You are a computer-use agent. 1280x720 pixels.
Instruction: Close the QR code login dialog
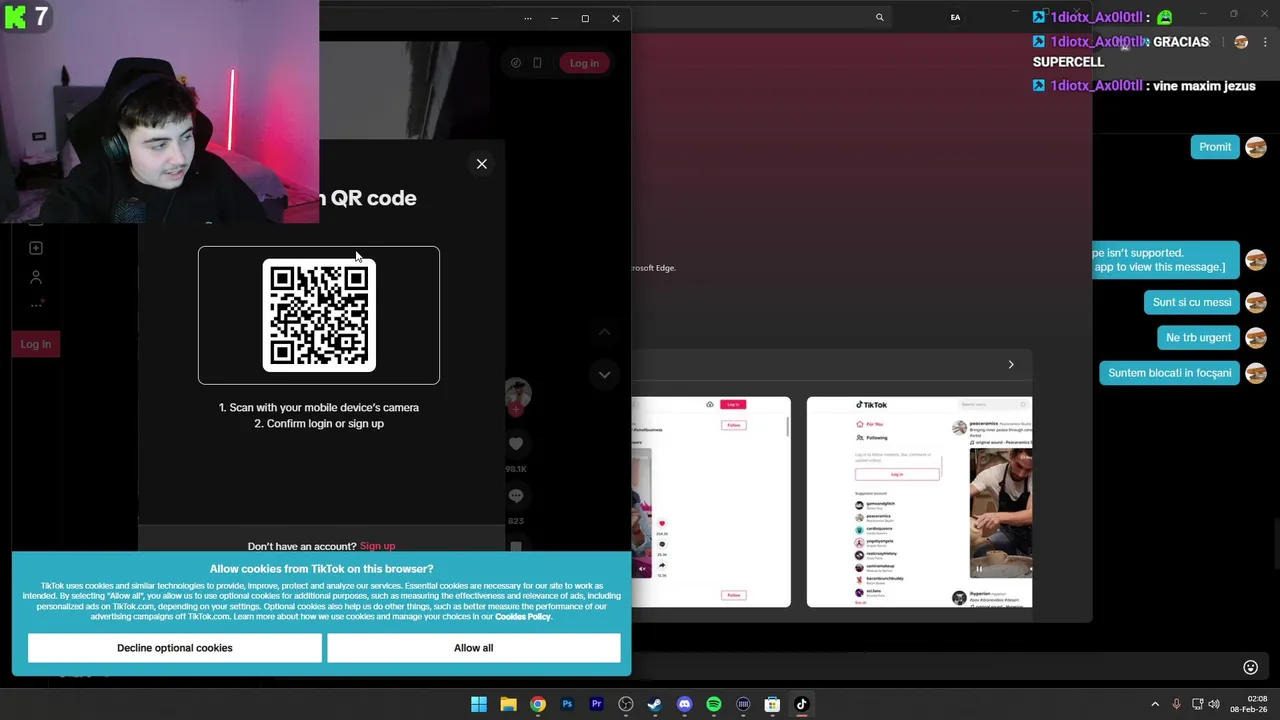coord(481,164)
